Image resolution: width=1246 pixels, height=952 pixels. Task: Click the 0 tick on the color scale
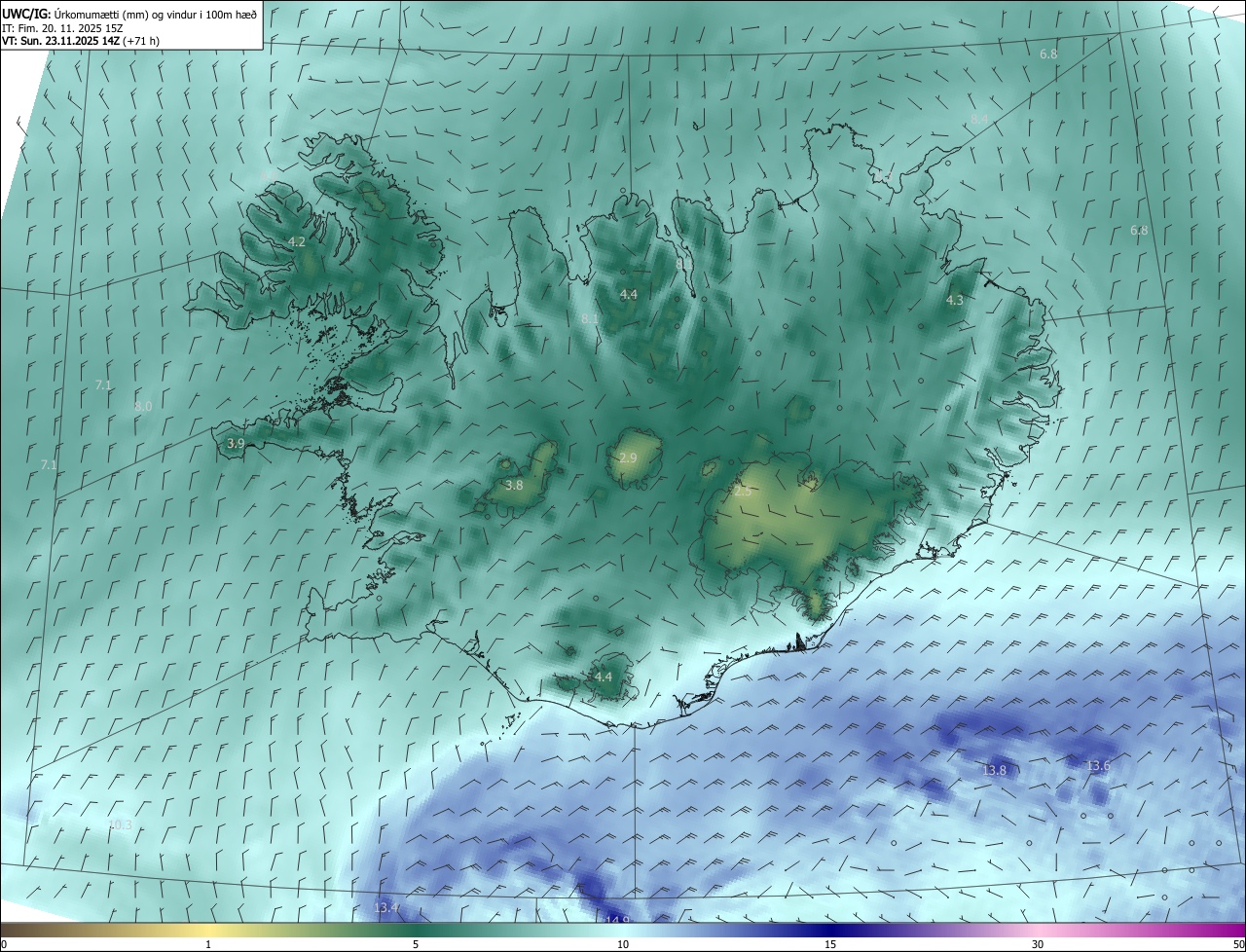[4, 944]
